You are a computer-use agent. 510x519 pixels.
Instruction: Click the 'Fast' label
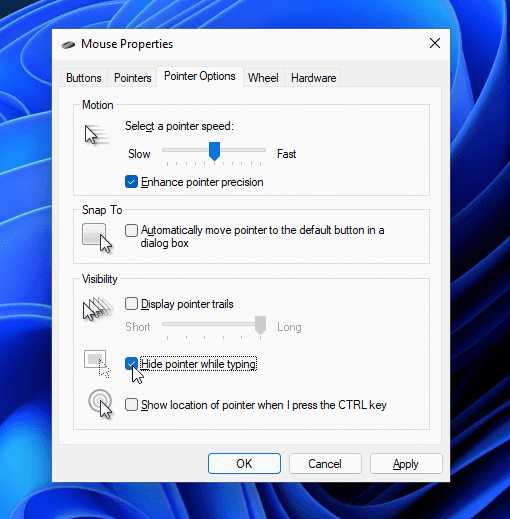(287, 154)
